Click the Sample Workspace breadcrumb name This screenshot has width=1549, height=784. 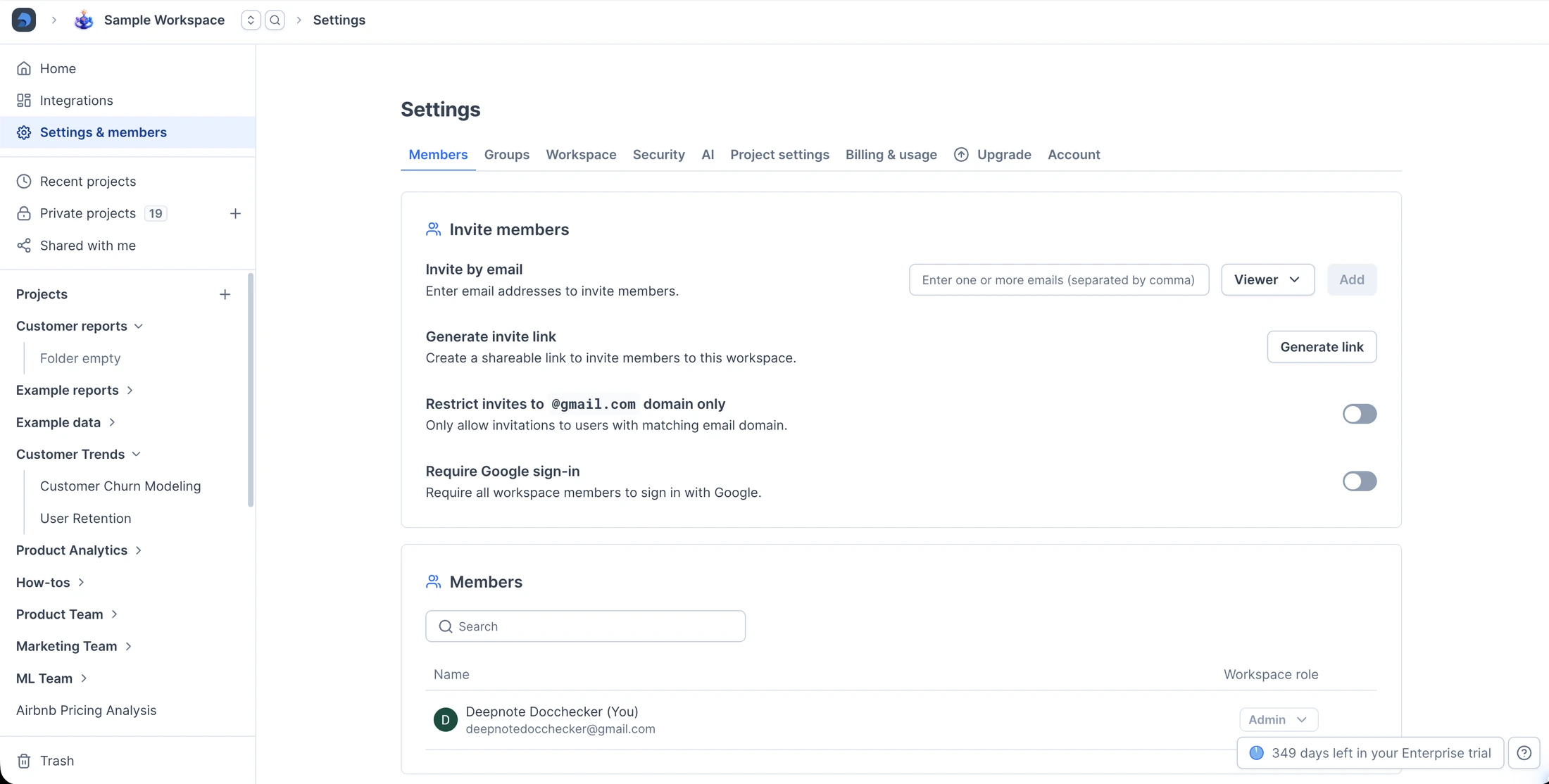pyautogui.click(x=164, y=20)
